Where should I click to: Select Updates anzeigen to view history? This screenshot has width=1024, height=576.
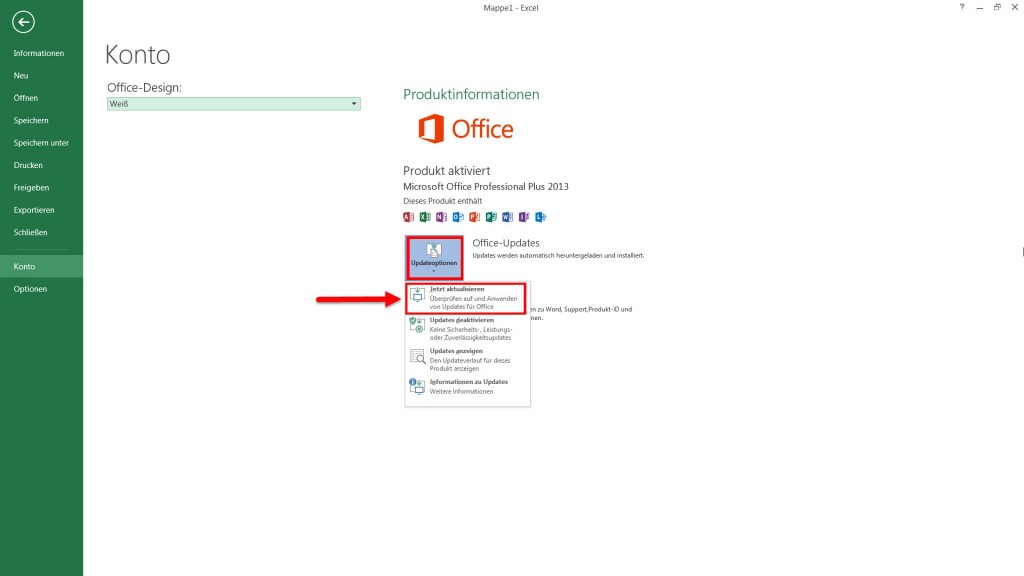coord(467,359)
